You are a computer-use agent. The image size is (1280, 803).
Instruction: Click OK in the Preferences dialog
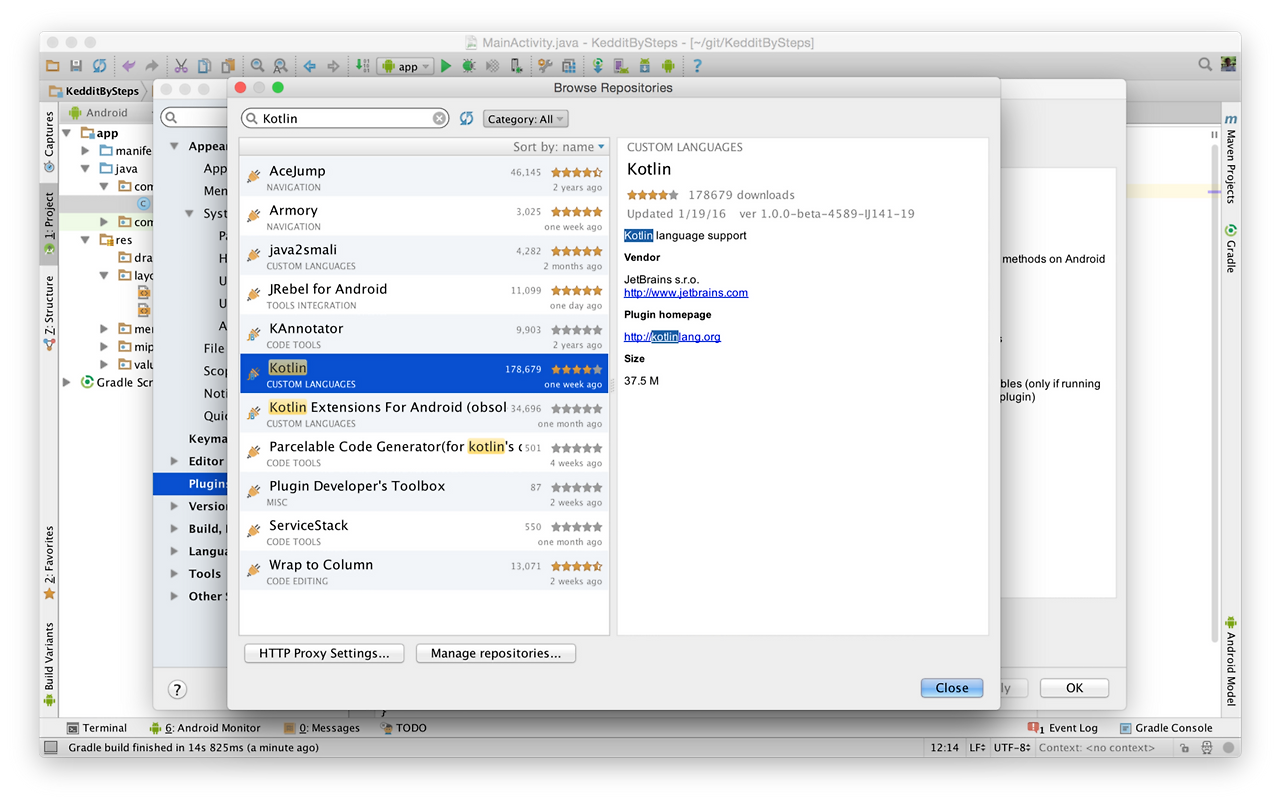1075,688
